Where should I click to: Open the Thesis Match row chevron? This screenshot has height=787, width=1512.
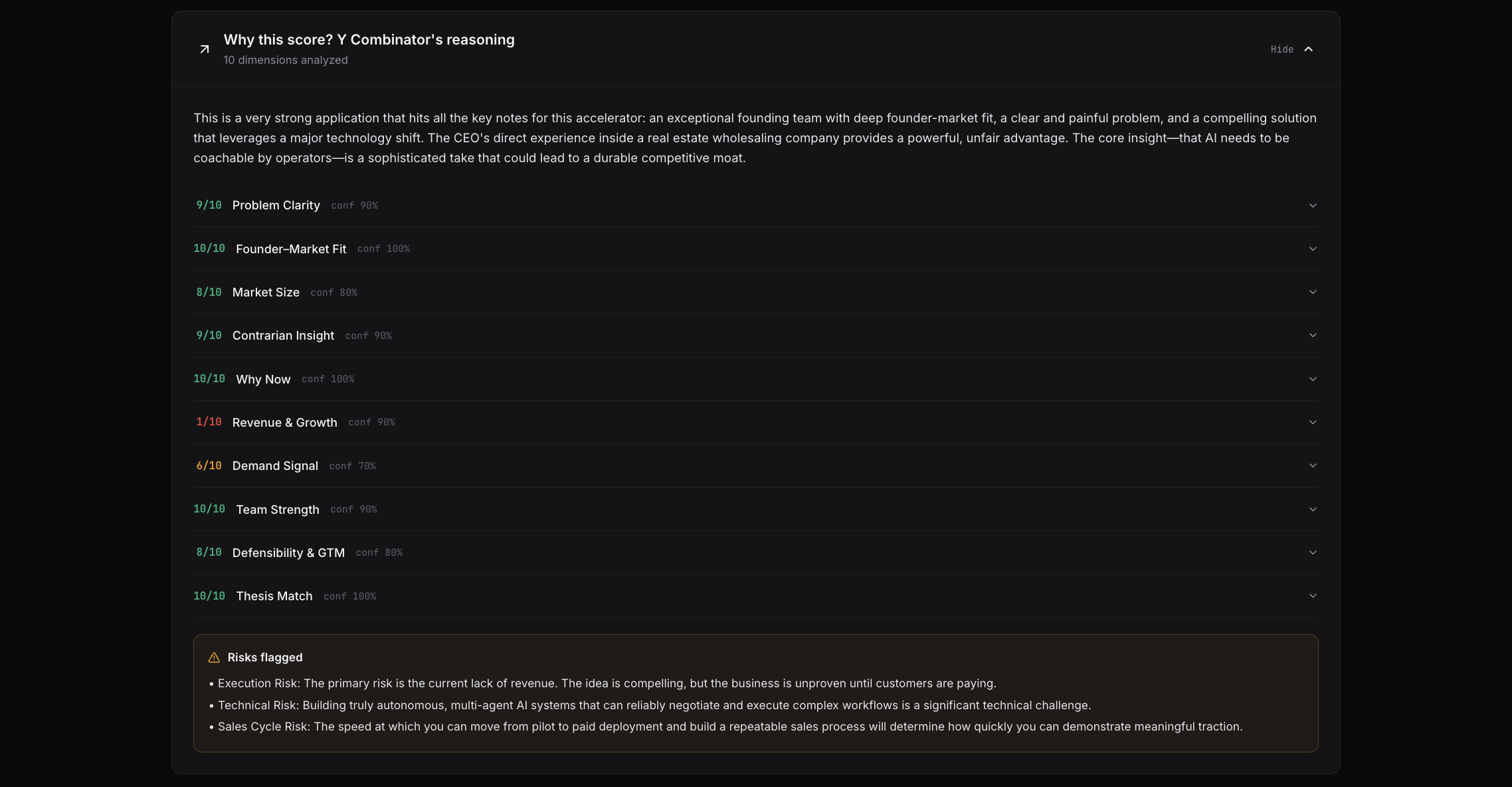[x=1313, y=596]
